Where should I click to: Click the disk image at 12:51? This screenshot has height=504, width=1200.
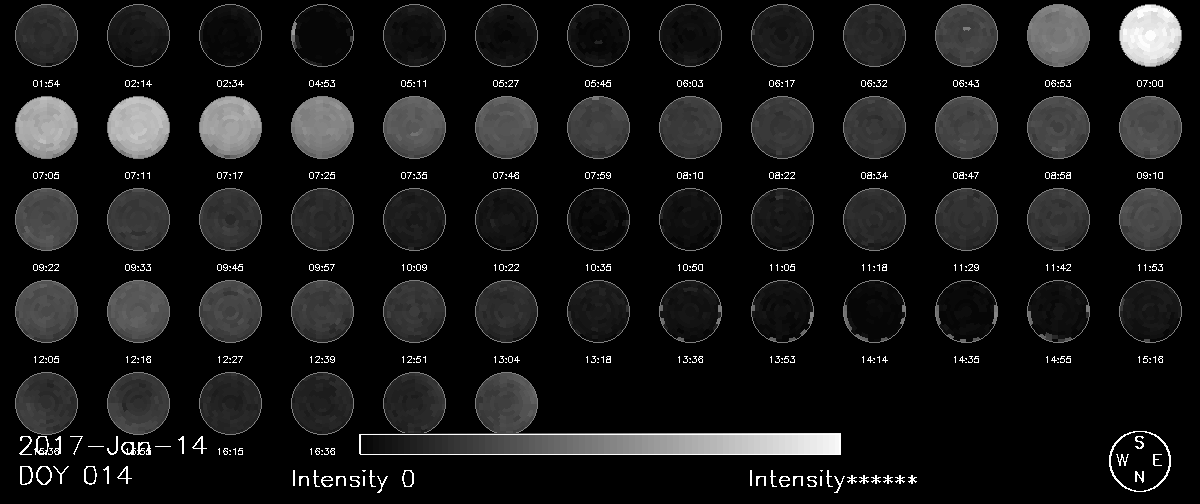414,311
